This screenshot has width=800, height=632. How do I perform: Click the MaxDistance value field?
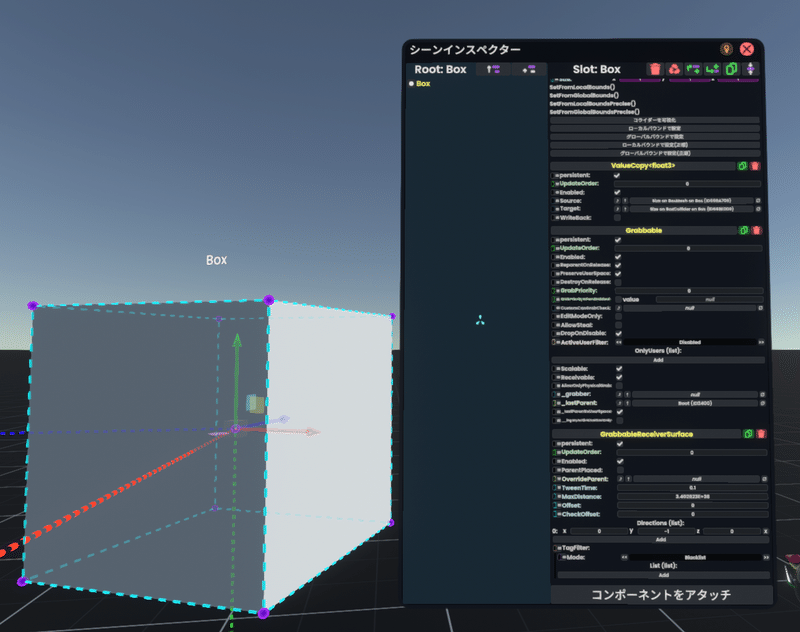click(692, 497)
